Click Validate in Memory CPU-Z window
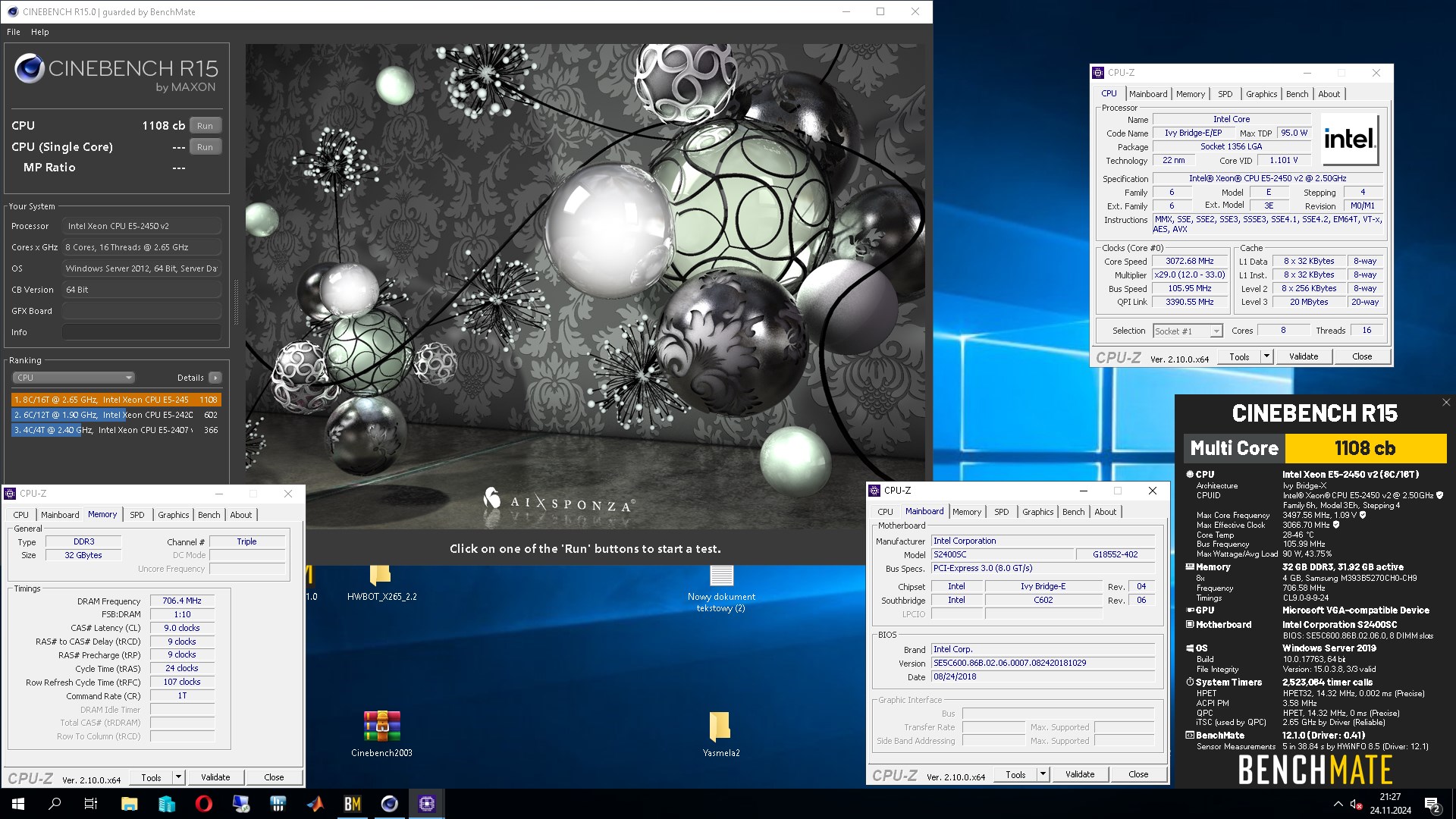 tap(215, 777)
